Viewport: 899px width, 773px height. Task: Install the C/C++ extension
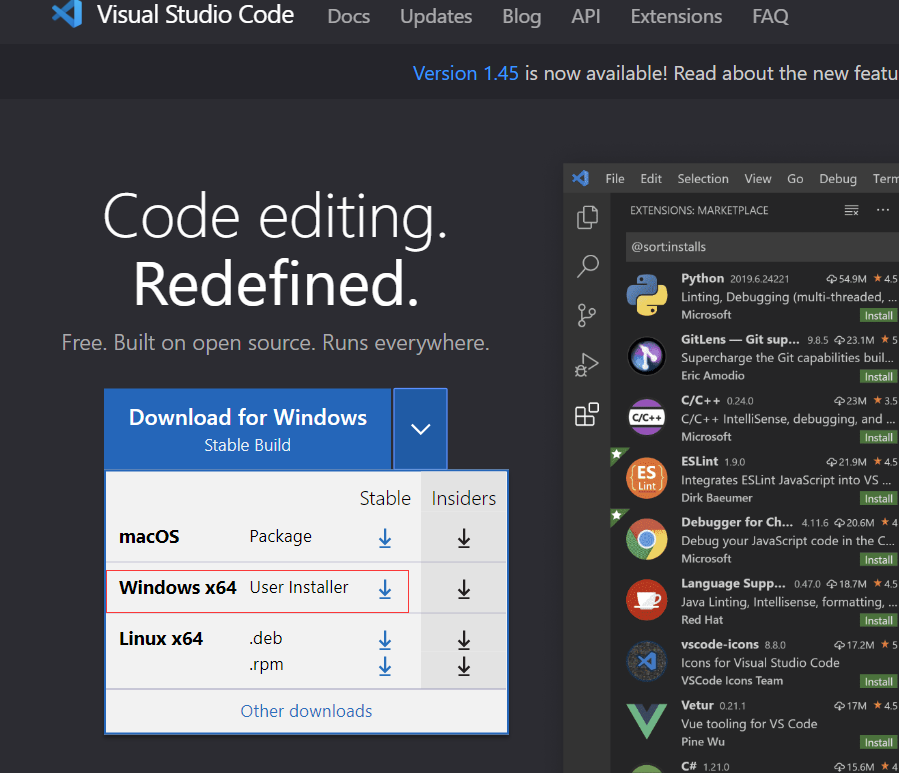click(878, 438)
